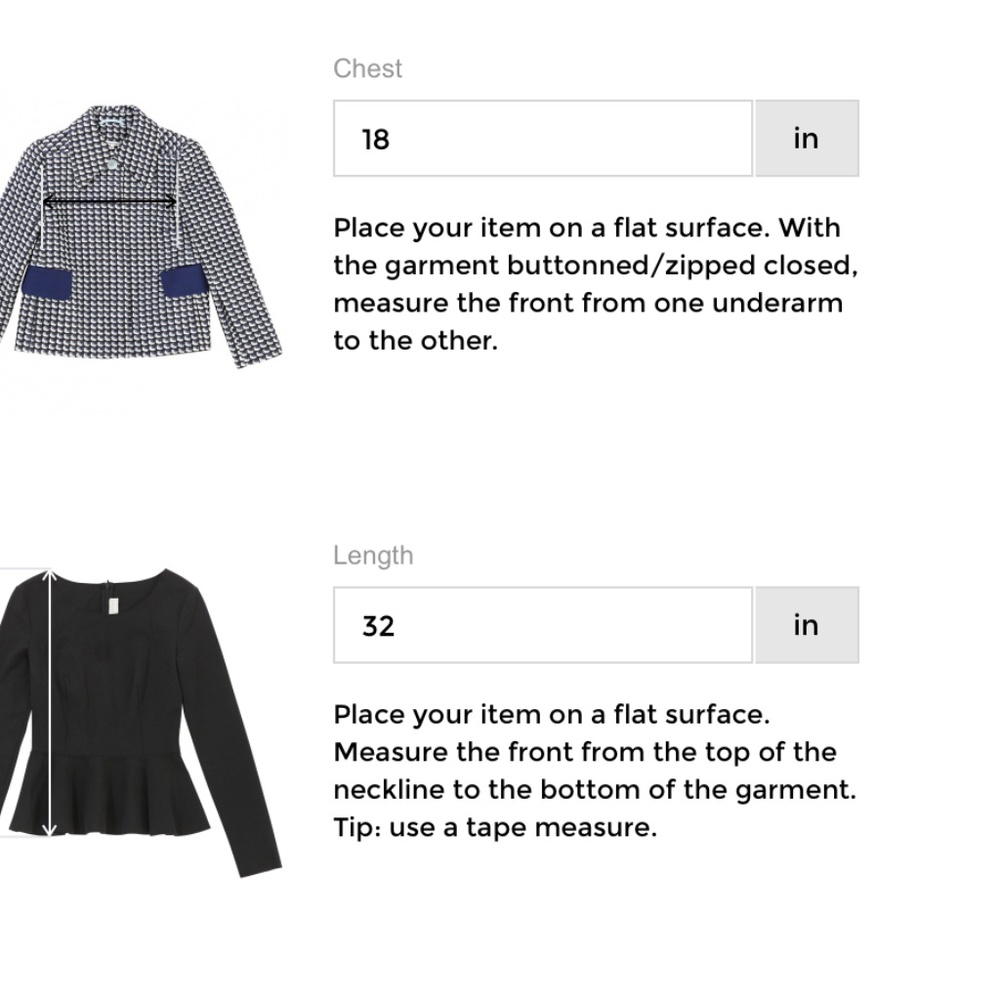Click the horizontal chest arrow on jacket

[x=109, y=201]
